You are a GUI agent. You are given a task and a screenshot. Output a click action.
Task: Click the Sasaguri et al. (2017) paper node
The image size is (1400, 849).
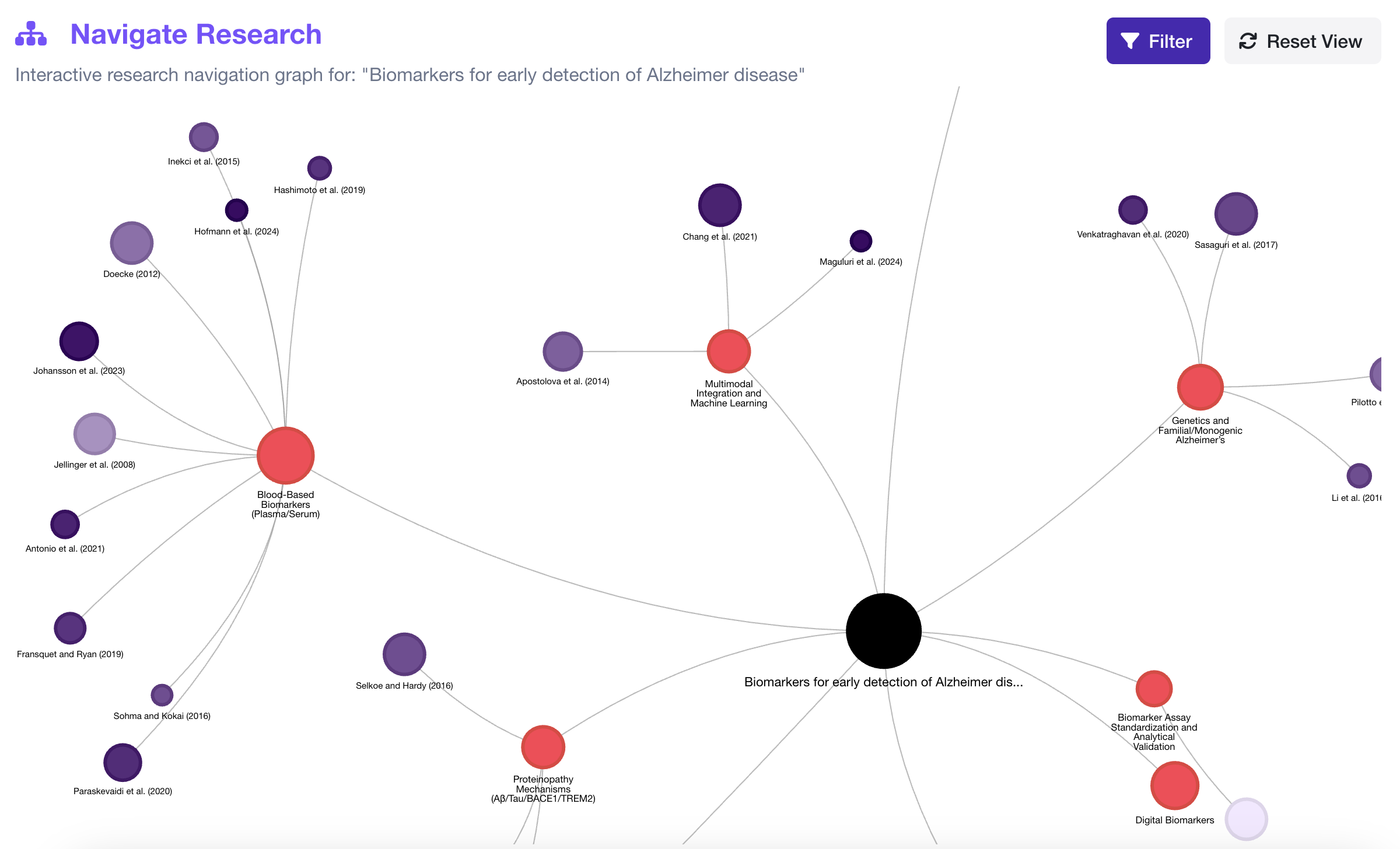pos(1235,214)
